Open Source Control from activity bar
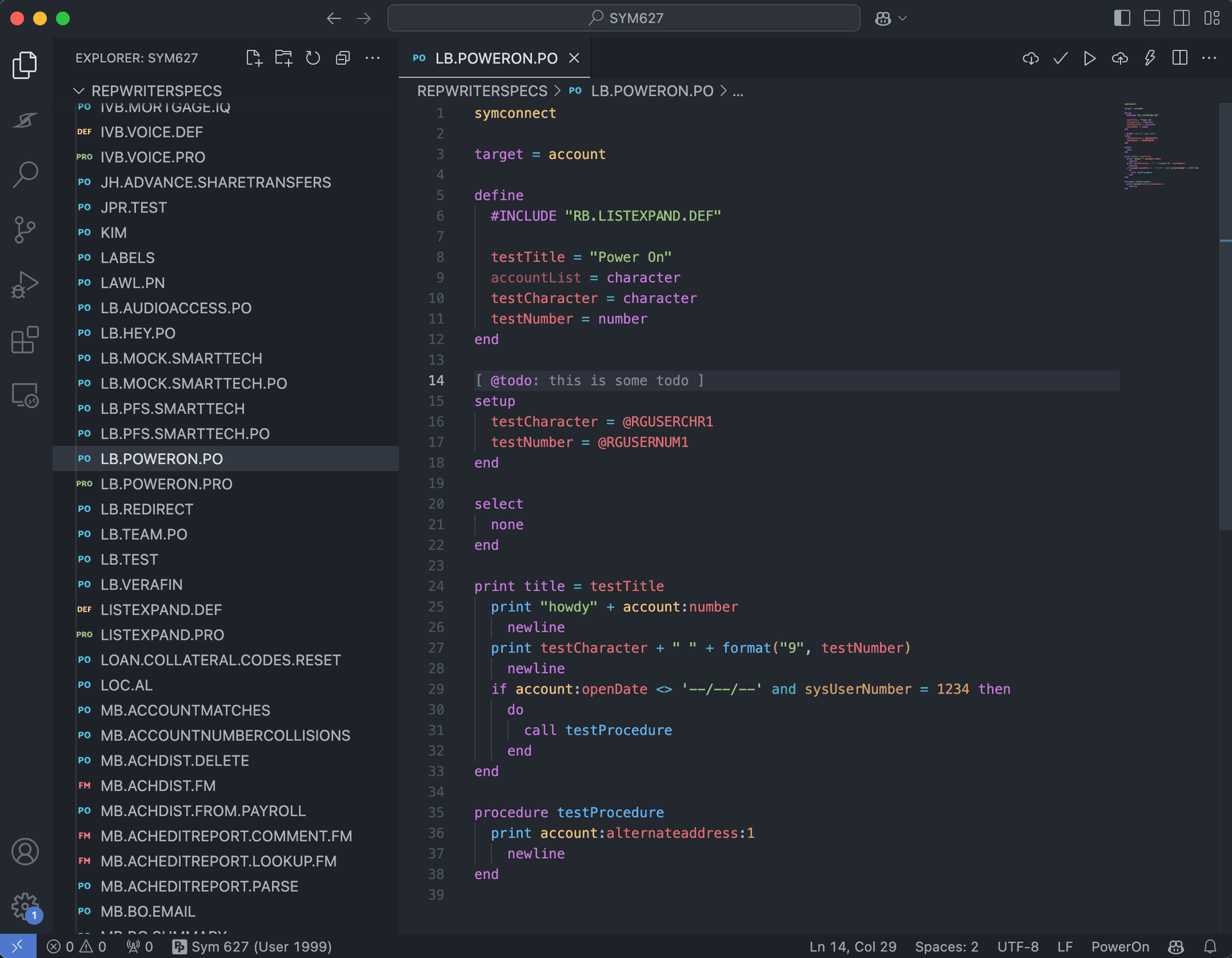Screen dimensions: 1232x958 click(x=24, y=229)
